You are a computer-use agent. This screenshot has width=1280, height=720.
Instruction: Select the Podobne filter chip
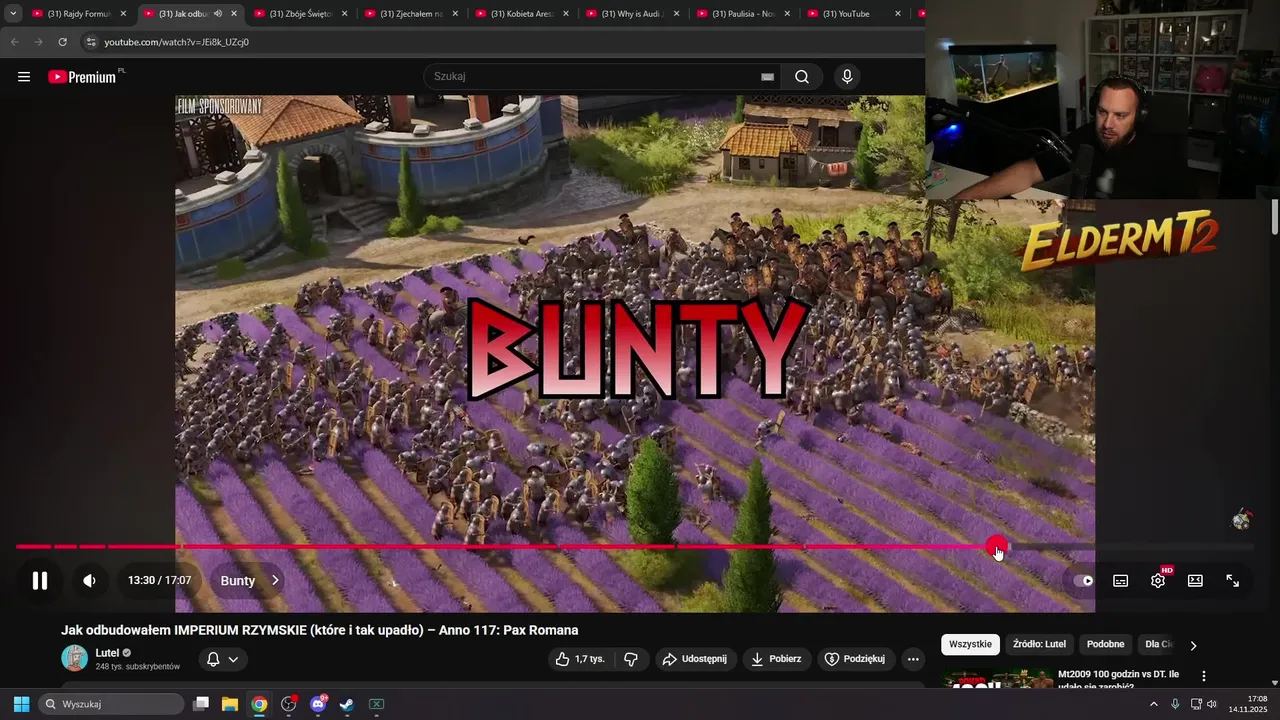1105,644
